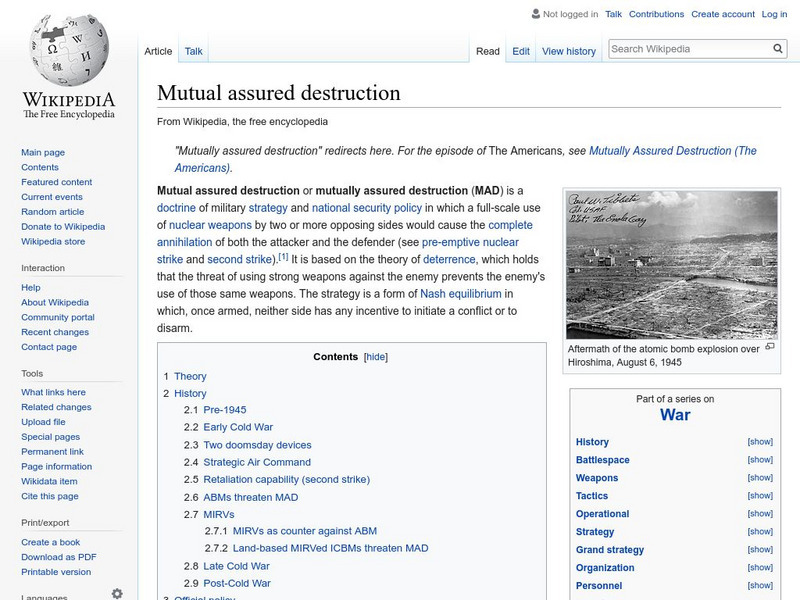Jump to Theory in contents
Image resolution: width=800 pixels, height=600 pixels.
coord(190,376)
